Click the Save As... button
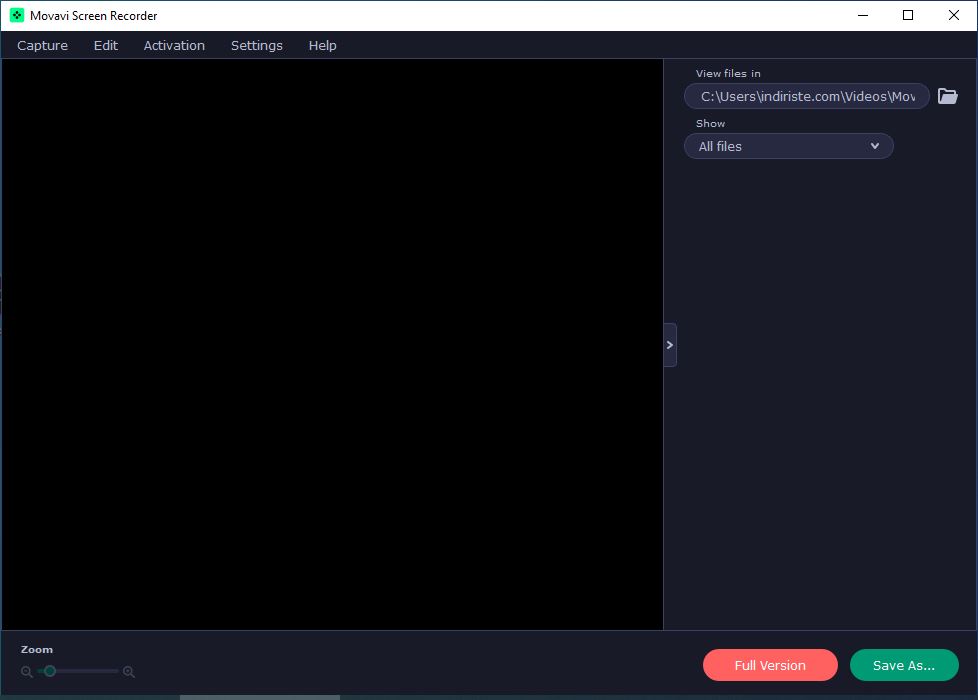978x700 pixels. [904, 665]
